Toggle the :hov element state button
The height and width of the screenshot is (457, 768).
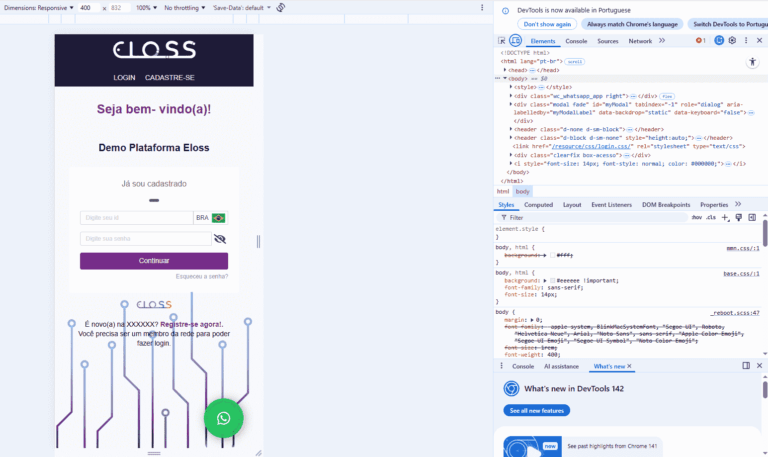696,217
